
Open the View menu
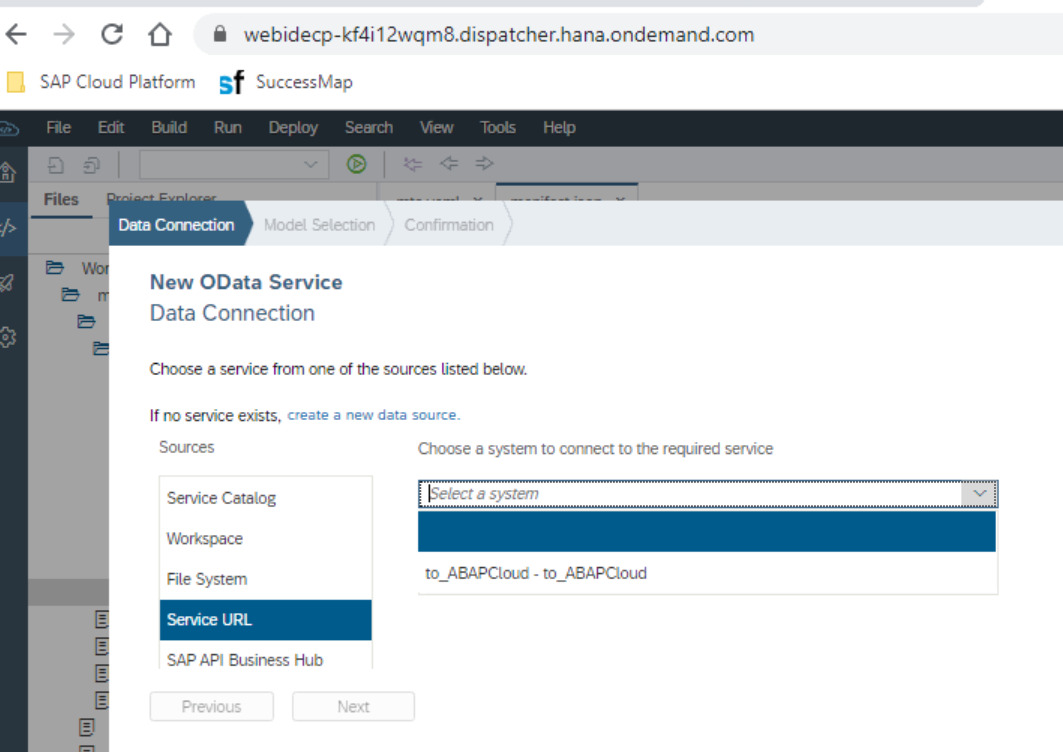[x=436, y=127]
